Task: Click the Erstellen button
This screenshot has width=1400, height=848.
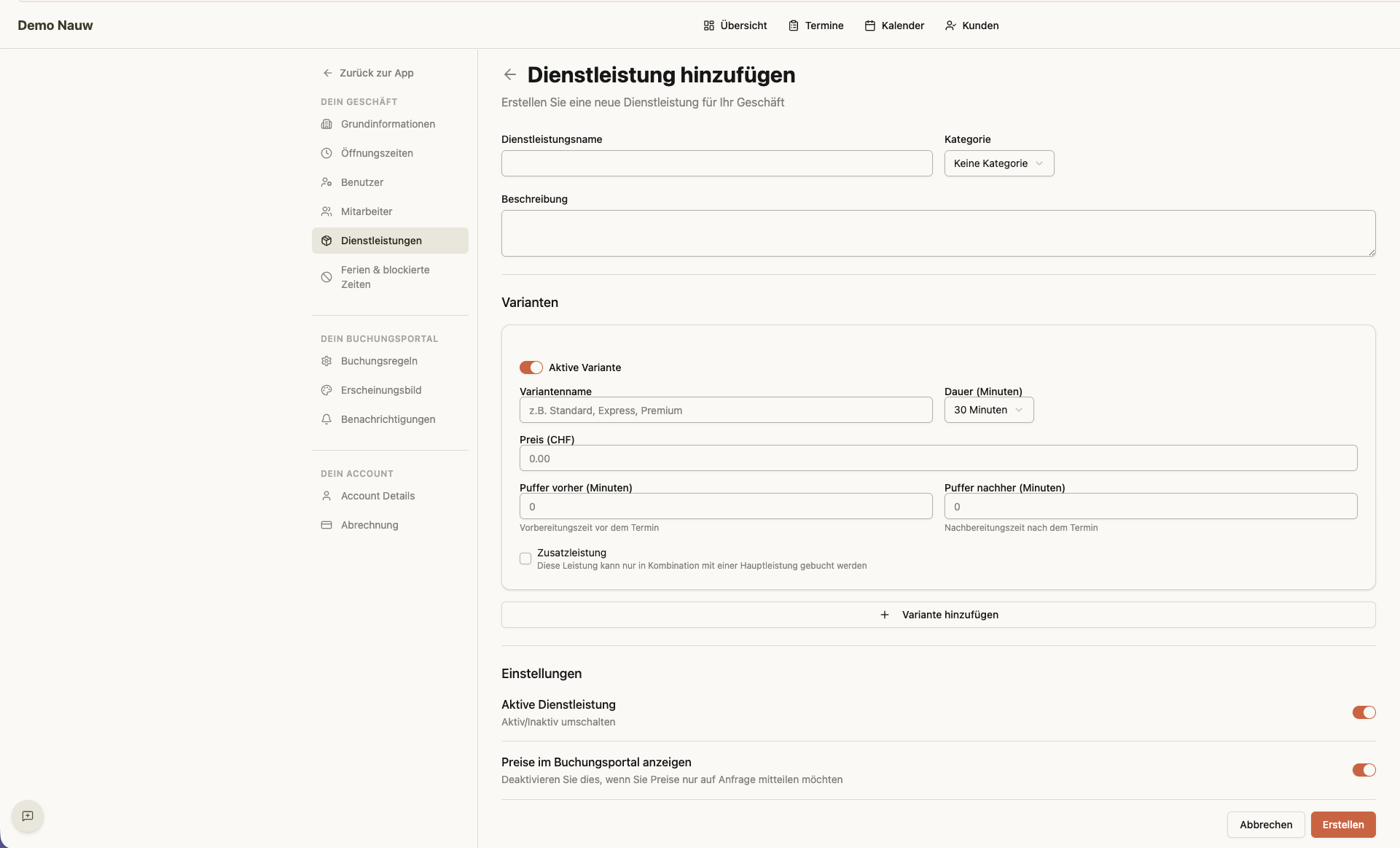Action: pyautogui.click(x=1343, y=825)
